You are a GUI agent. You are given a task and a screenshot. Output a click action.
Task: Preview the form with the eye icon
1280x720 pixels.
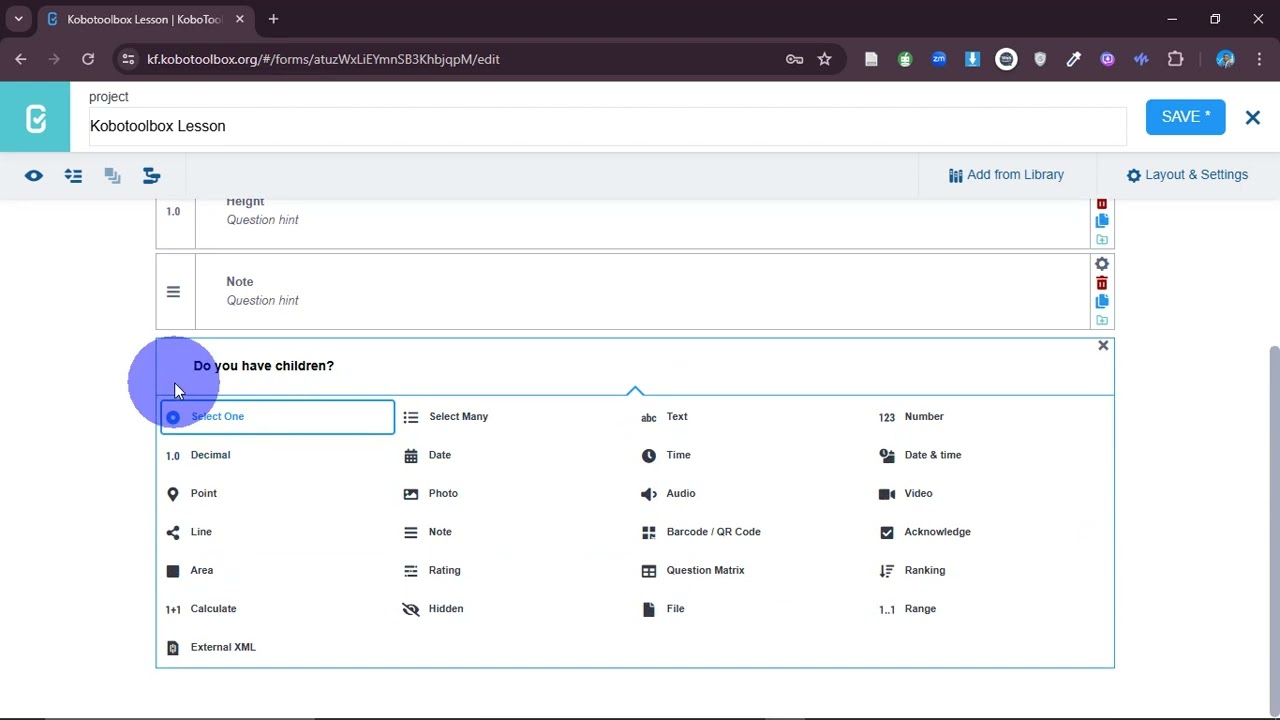34,176
